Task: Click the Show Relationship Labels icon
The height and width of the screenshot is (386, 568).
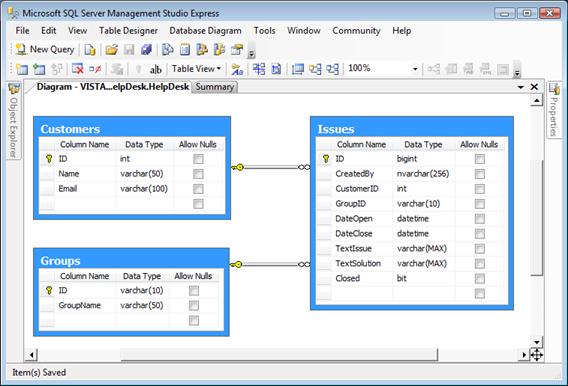Action: pyautogui.click(x=237, y=69)
